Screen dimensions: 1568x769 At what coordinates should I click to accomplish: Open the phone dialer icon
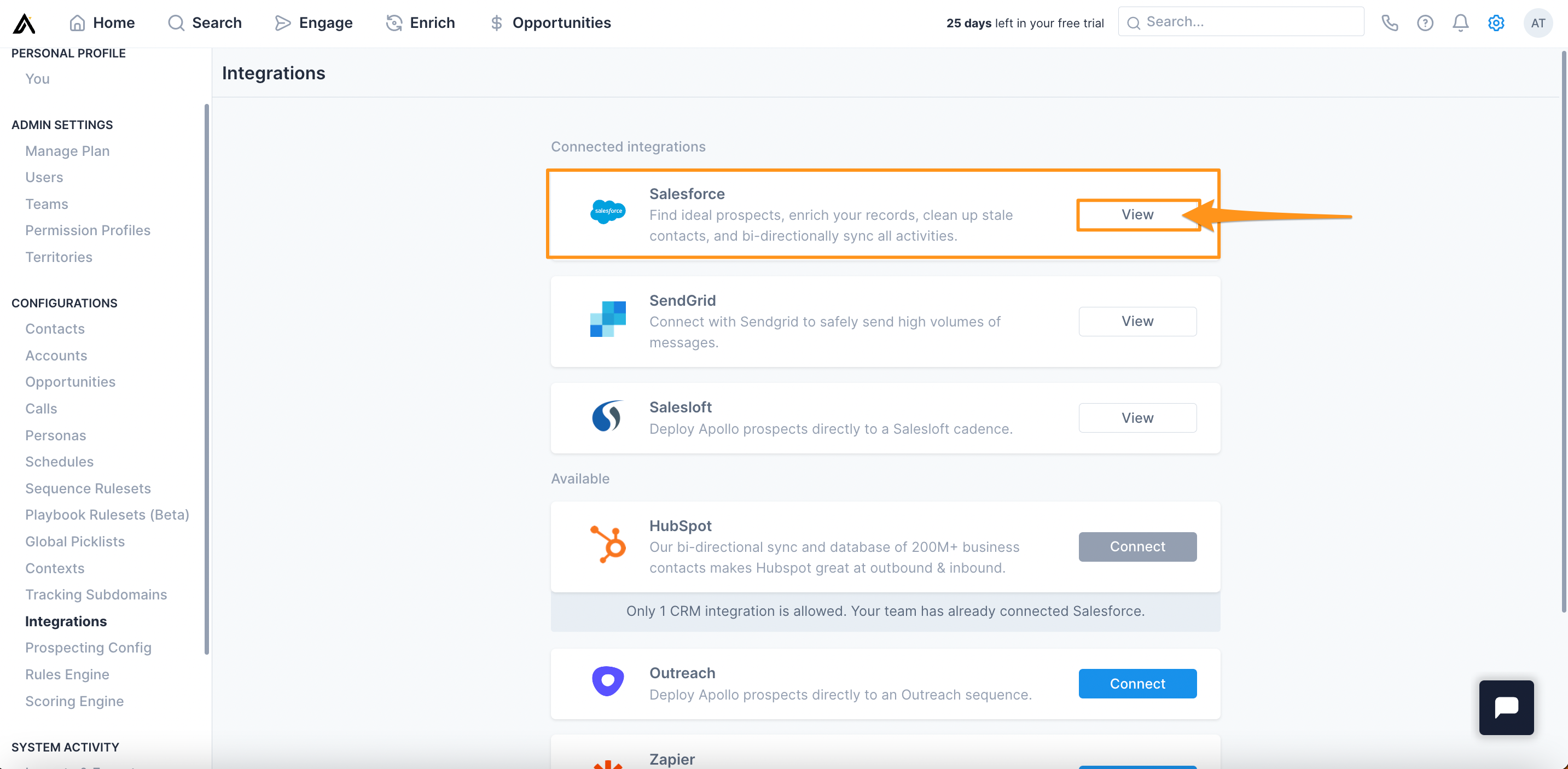(x=1390, y=23)
